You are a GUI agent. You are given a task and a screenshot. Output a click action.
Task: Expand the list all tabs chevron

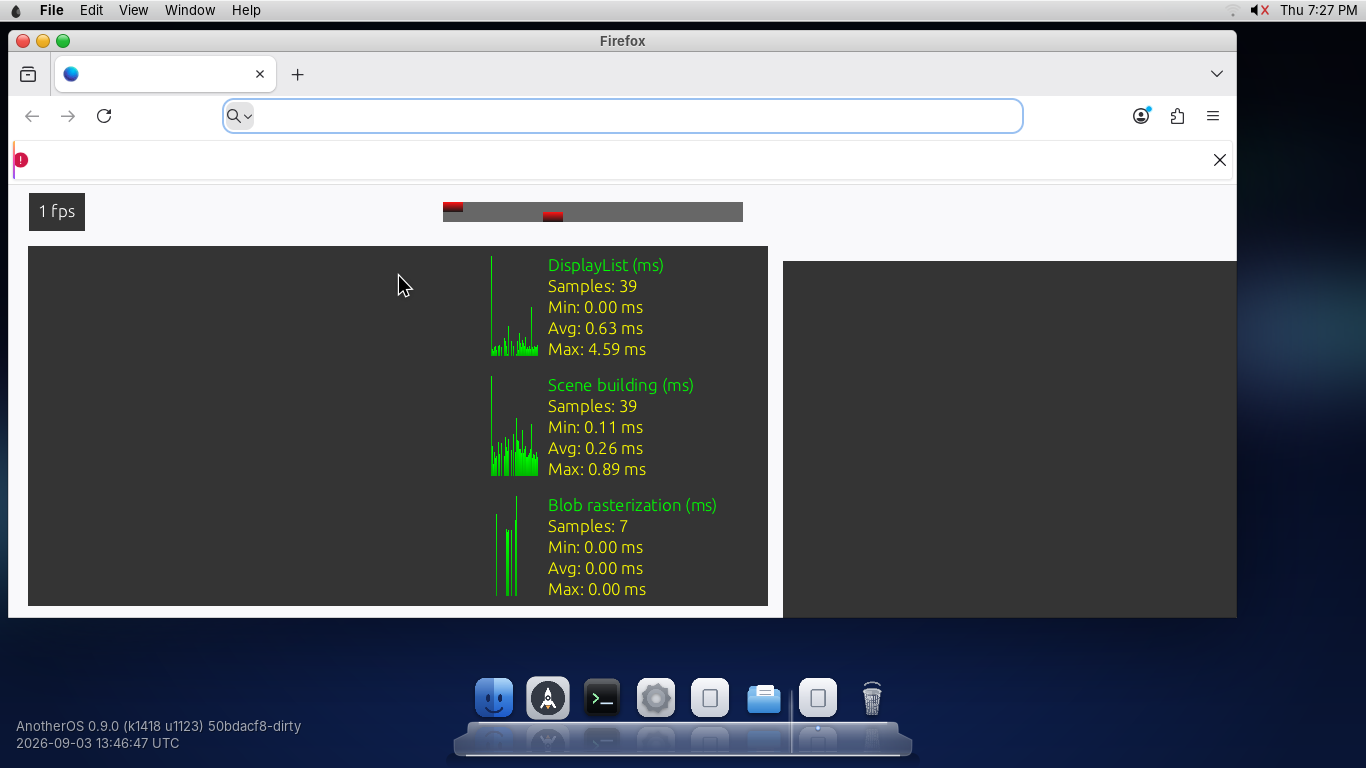point(1217,74)
